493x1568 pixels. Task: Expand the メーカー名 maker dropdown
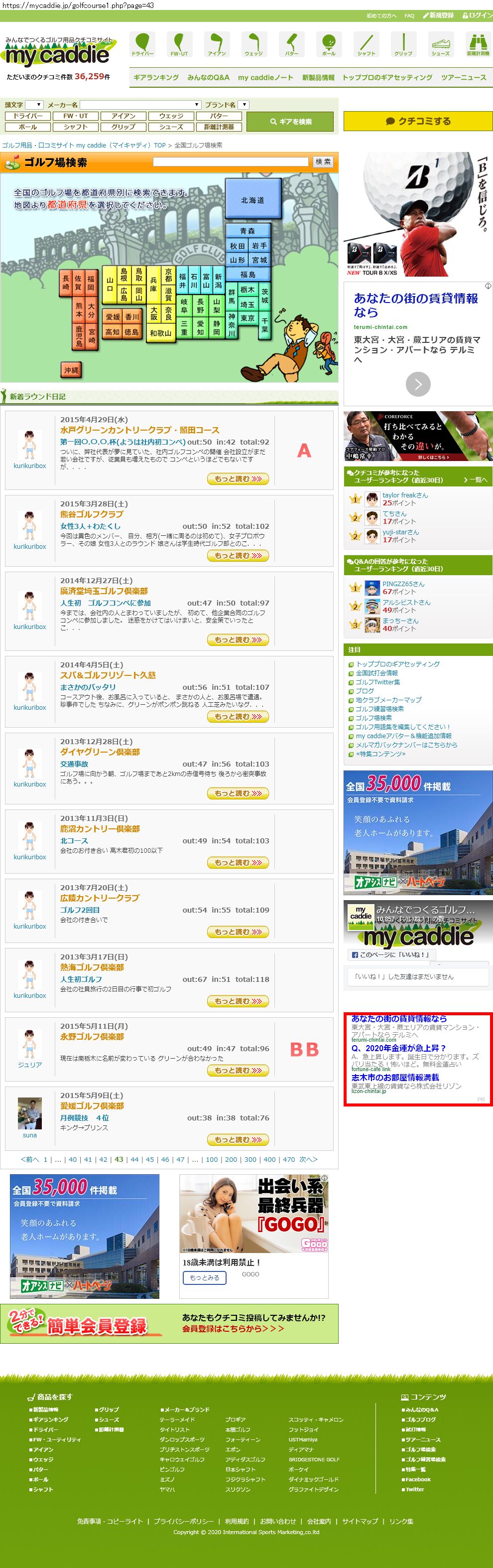pos(140,105)
